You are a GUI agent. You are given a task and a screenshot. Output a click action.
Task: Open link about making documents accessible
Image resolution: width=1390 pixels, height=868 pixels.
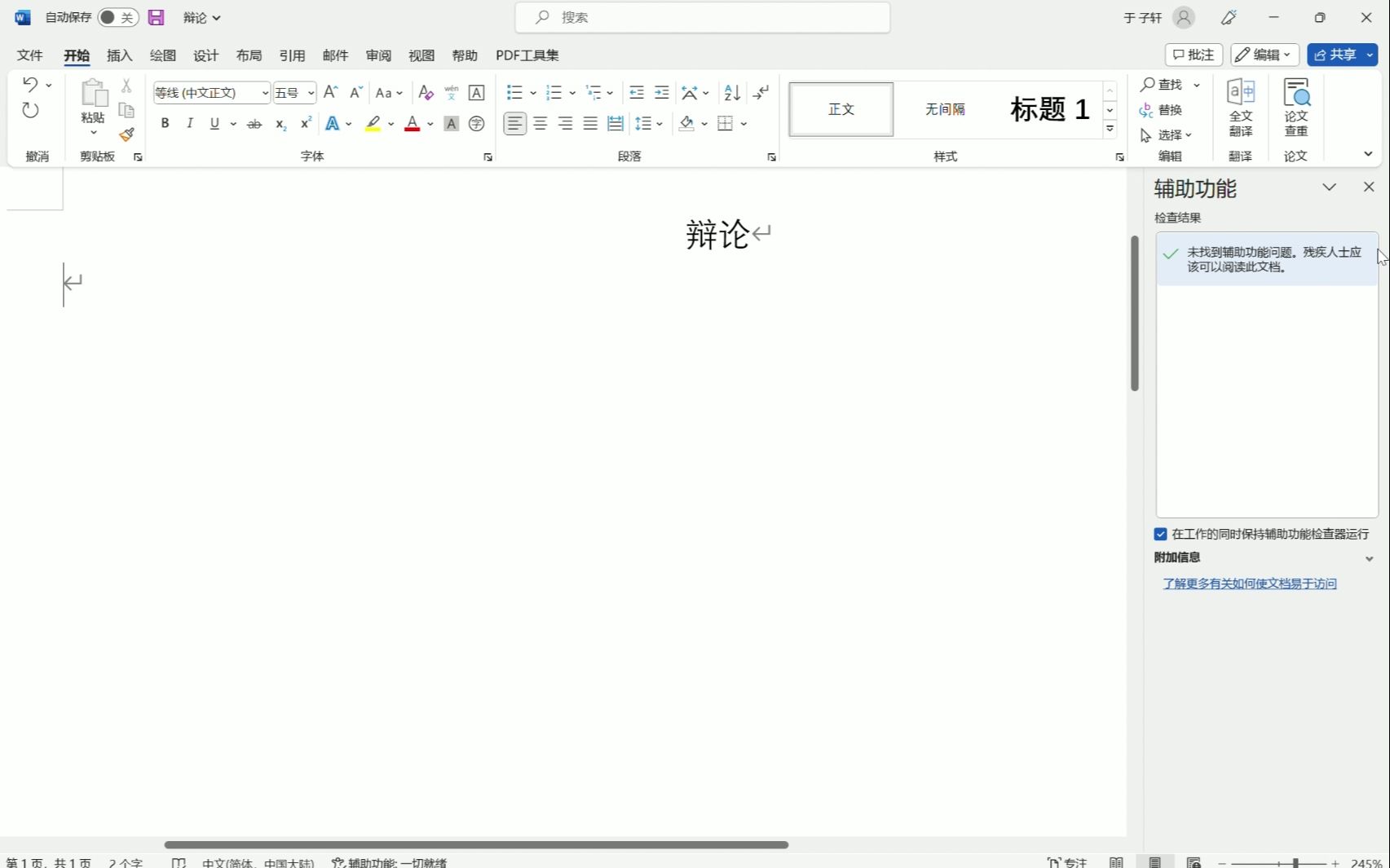point(1250,584)
